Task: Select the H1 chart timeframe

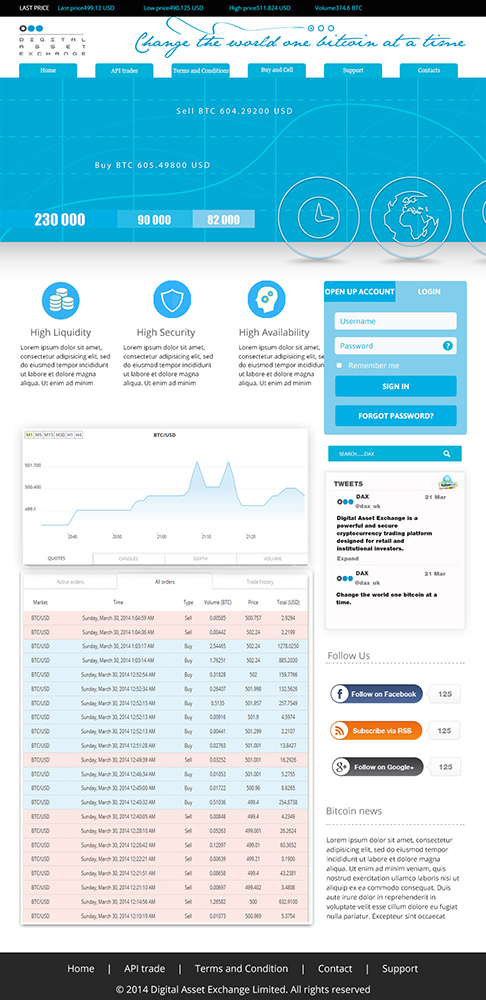Action: pyautogui.click(x=70, y=434)
